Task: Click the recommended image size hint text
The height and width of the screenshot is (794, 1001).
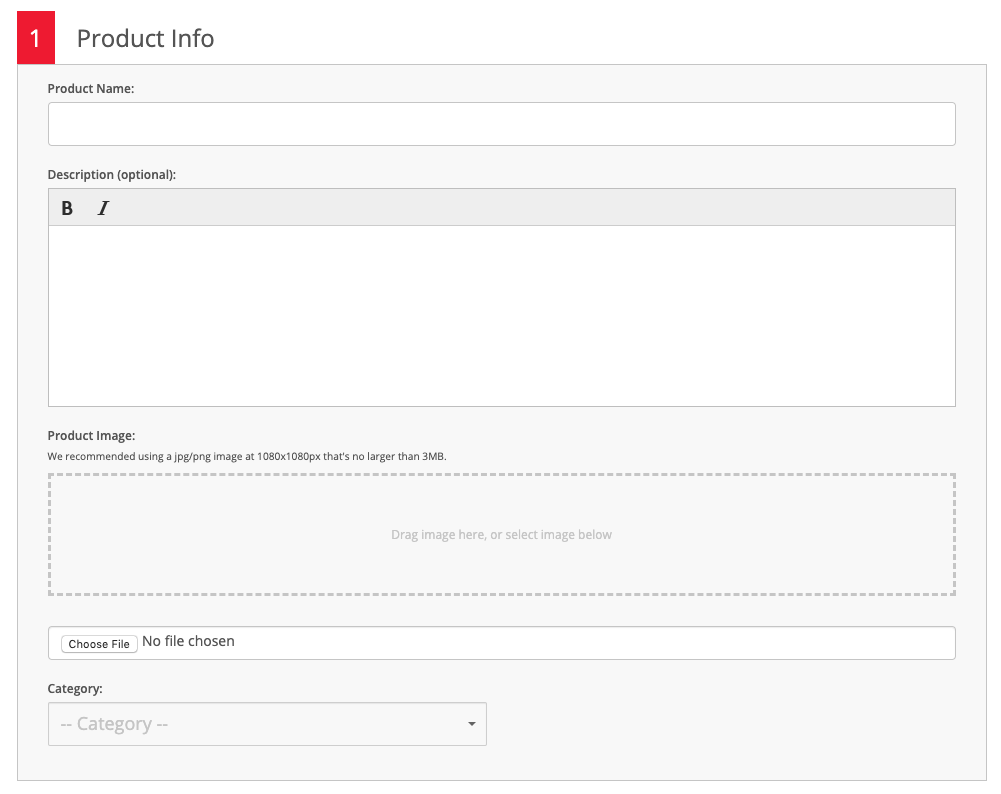Action: (x=247, y=456)
